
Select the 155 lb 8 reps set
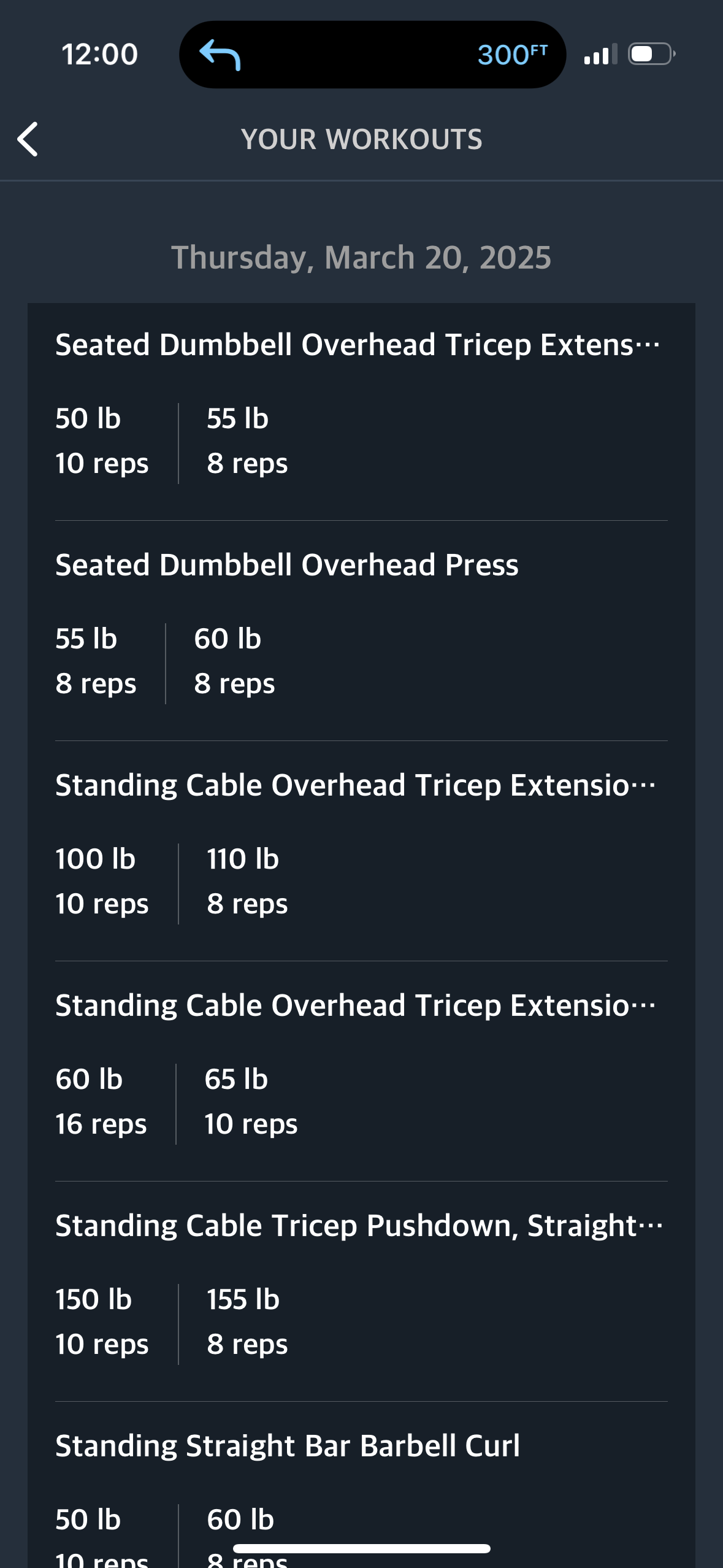click(x=247, y=1321)
